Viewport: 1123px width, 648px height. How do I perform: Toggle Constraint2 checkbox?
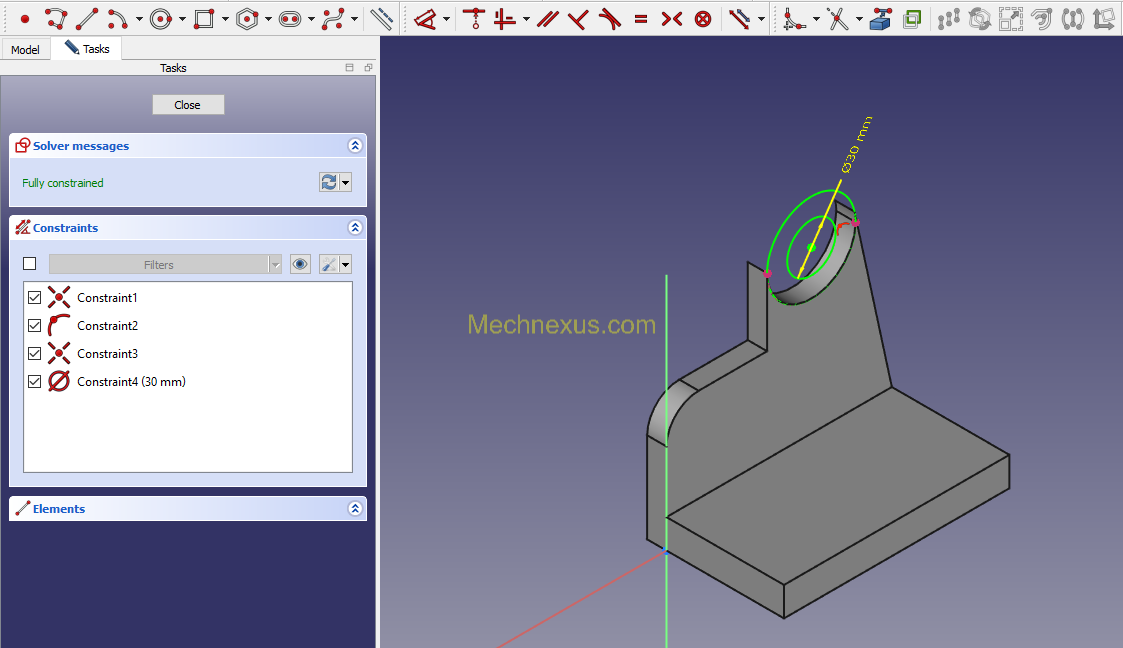(34, 326)
